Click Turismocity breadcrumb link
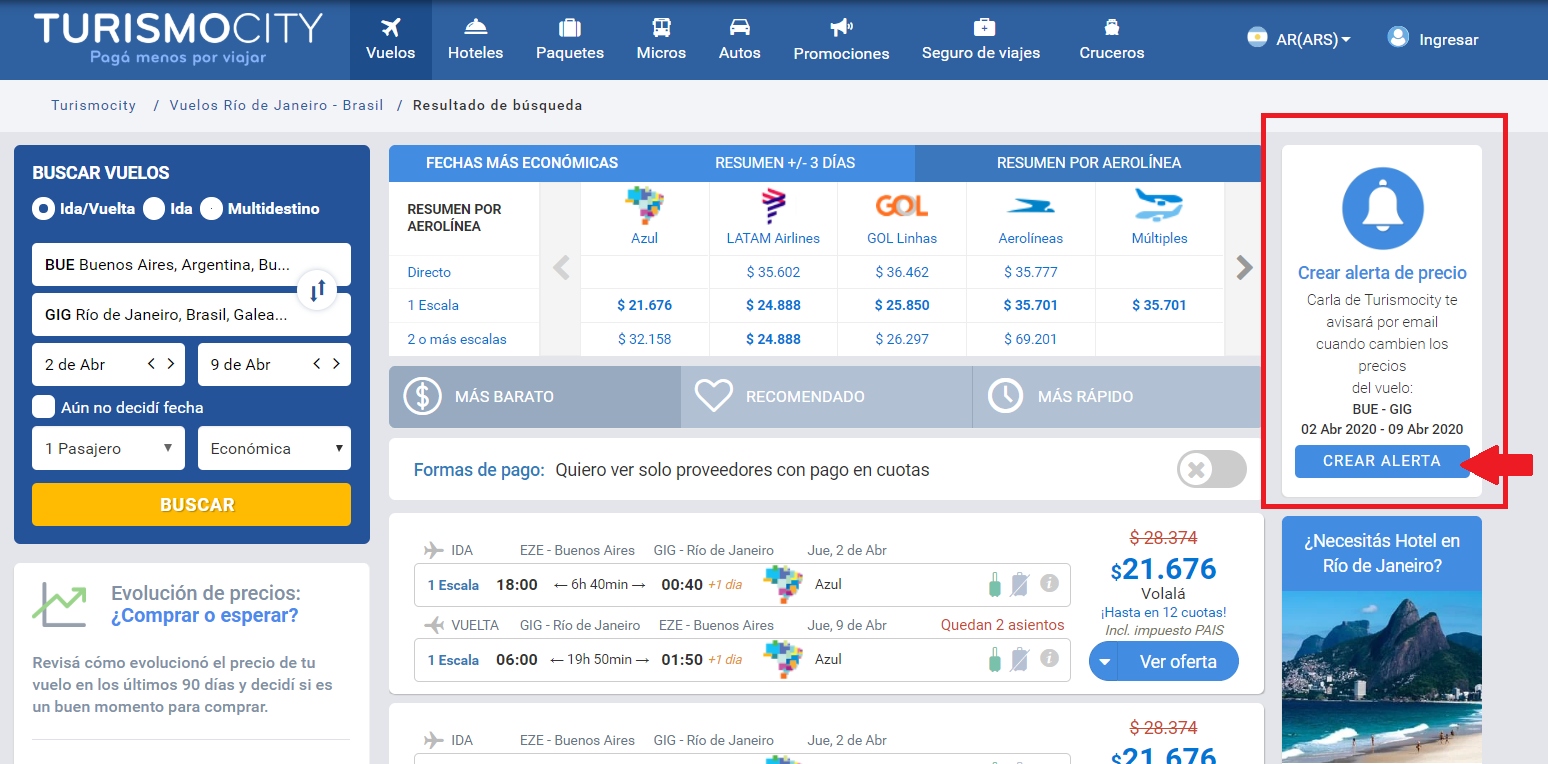1548x764 pixels. point(93,105)
